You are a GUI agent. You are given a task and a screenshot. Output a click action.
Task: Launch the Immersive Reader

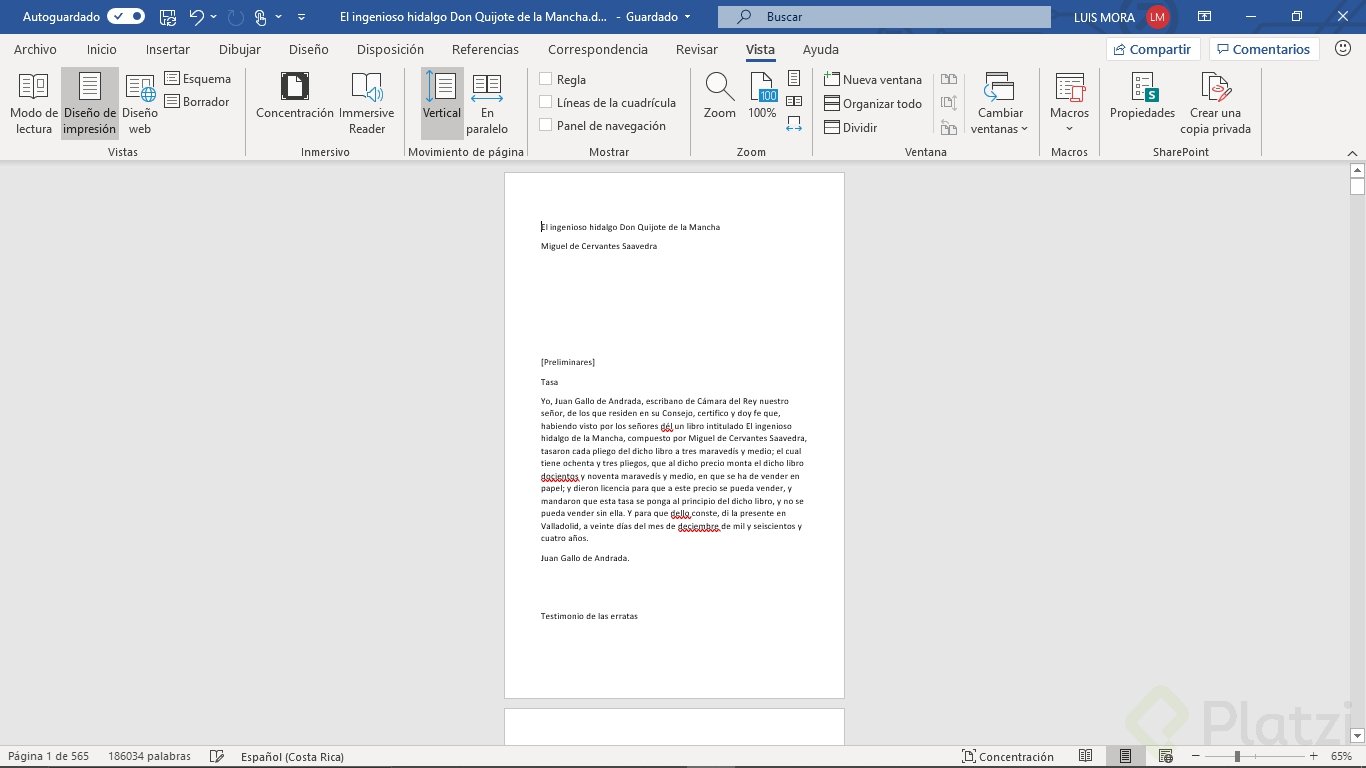(367, 100)
